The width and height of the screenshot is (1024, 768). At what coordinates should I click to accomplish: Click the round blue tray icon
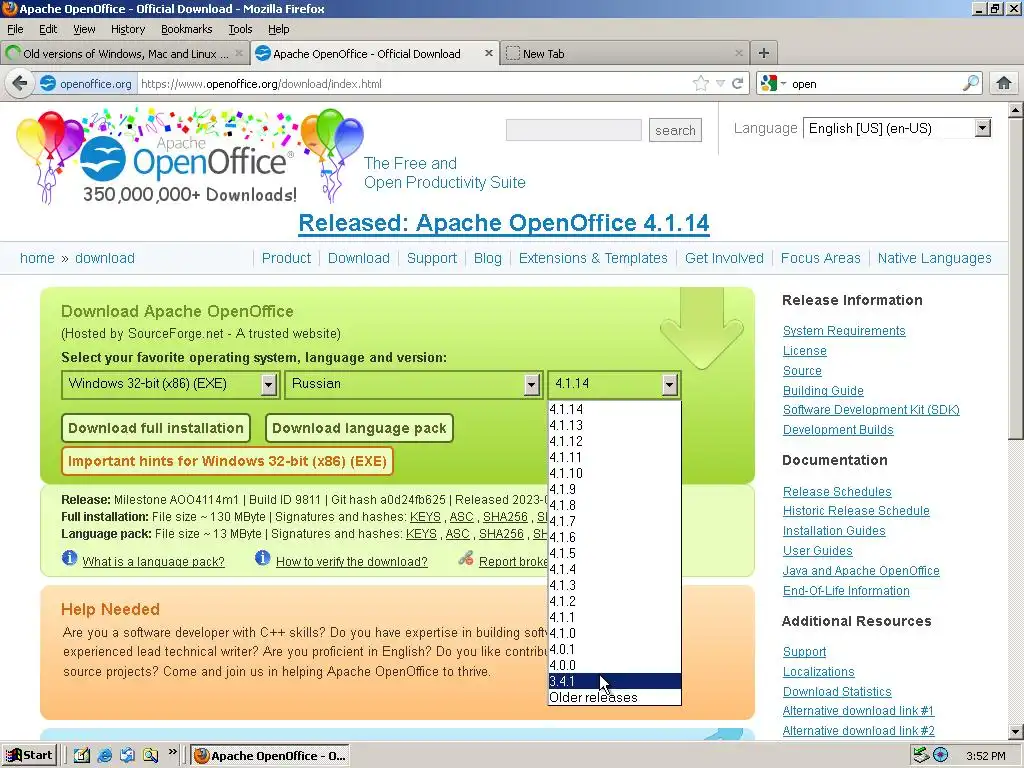(940, 756)
